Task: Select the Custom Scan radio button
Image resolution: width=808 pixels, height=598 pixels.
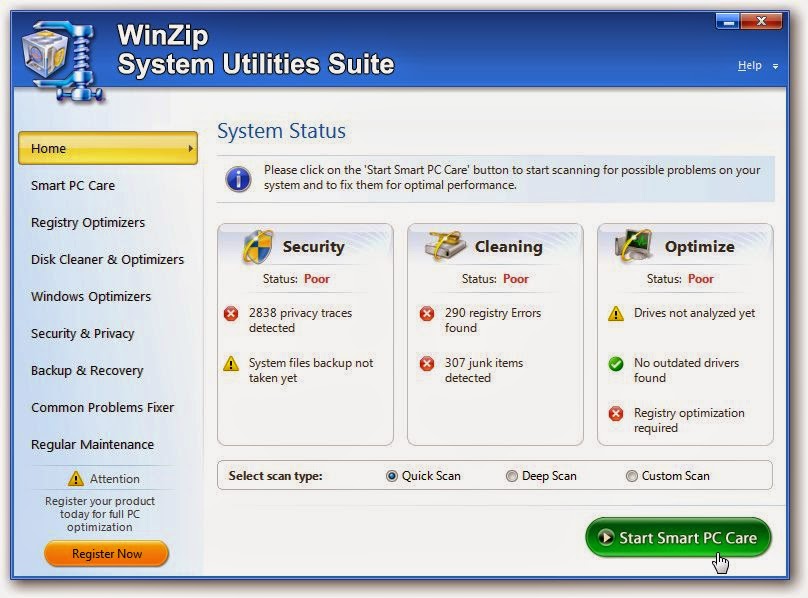Action: 632,476
